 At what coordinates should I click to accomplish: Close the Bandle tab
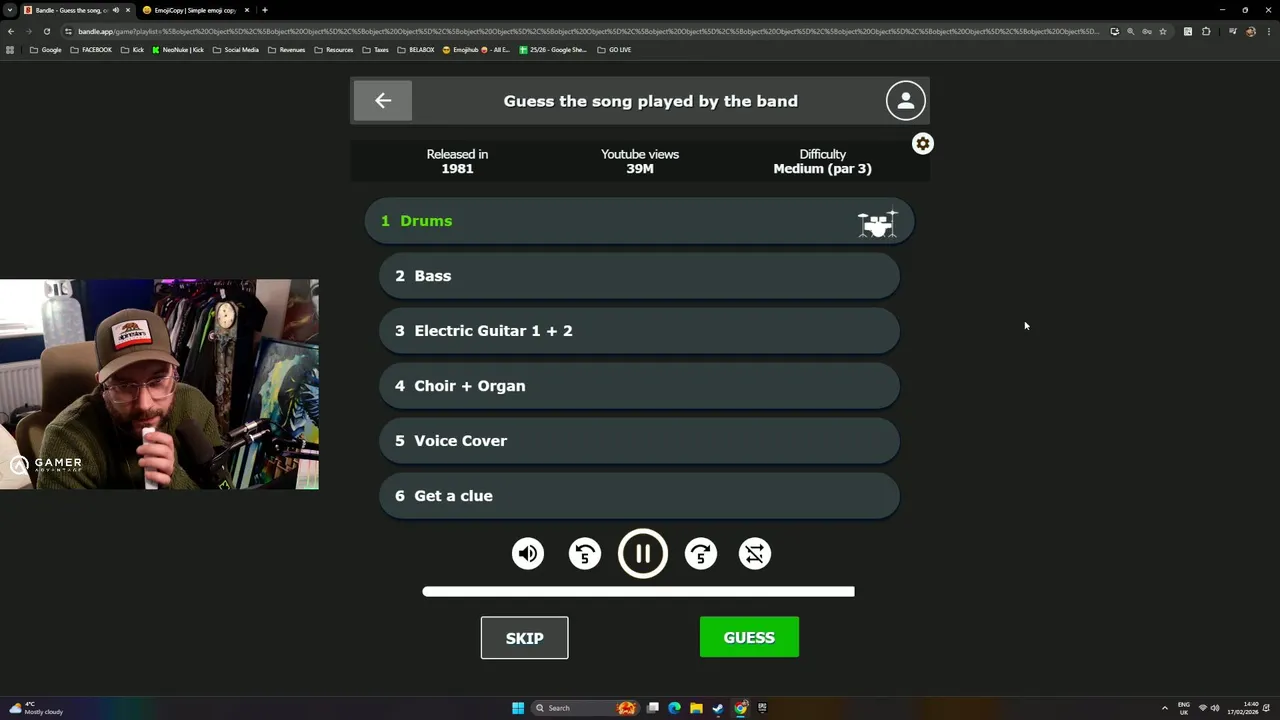tap(127, 10)
